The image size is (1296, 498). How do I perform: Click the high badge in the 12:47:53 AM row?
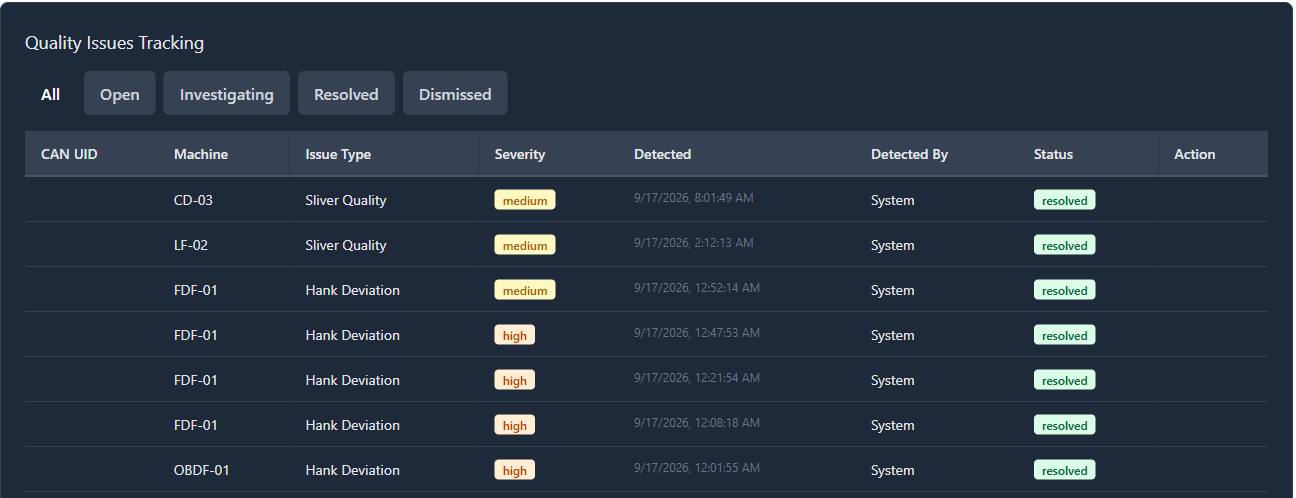(515, 335)
